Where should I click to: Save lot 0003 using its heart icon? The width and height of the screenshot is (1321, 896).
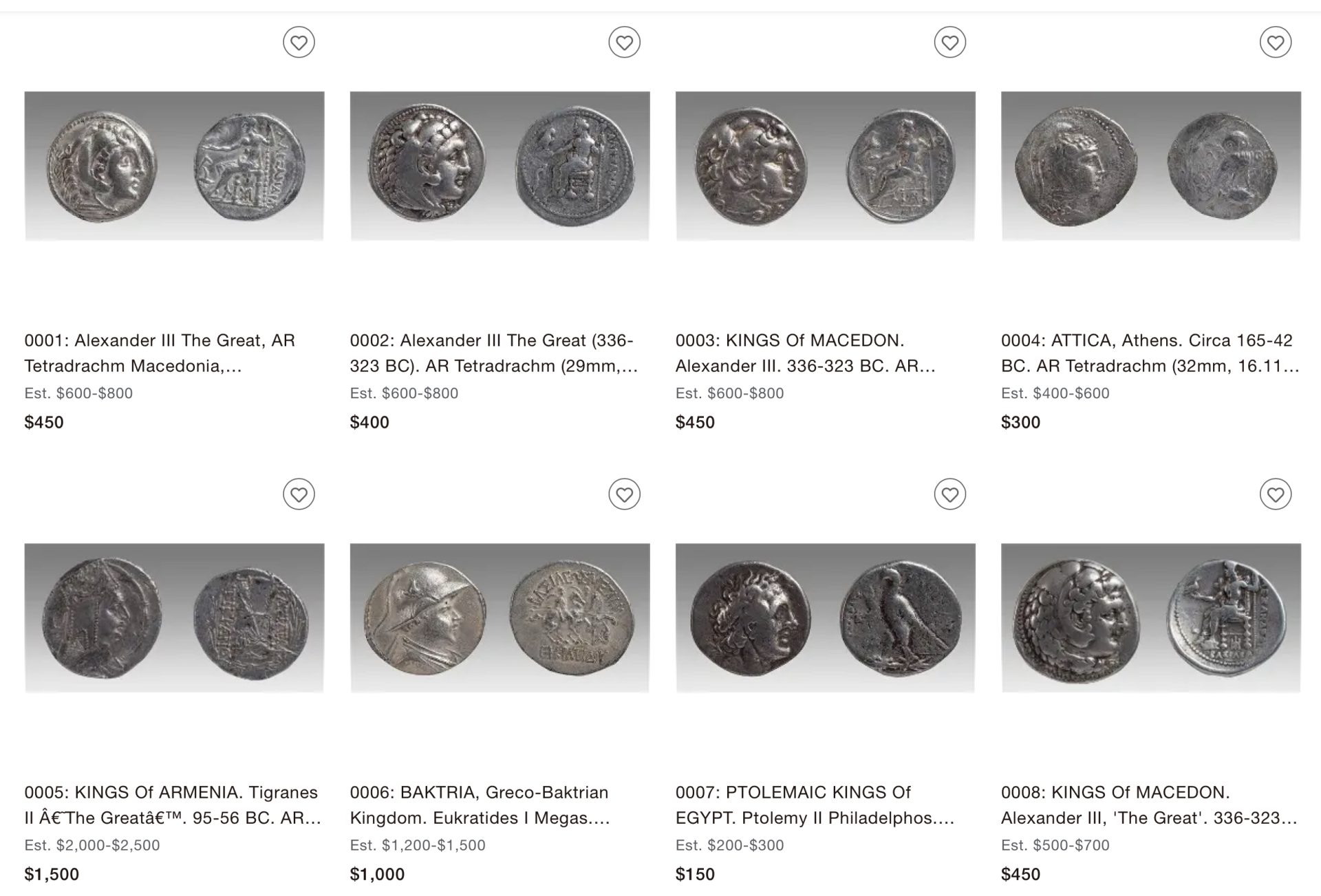[x=949, y=43]
